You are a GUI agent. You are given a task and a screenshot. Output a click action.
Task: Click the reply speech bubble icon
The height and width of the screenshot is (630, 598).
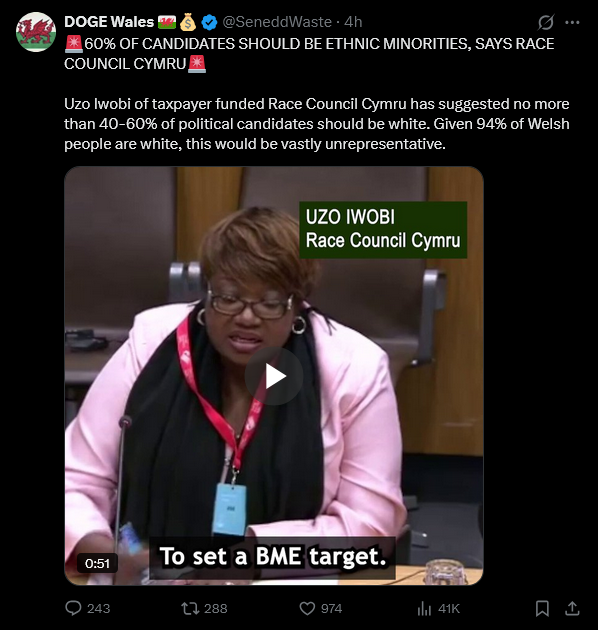coord(73,608)
